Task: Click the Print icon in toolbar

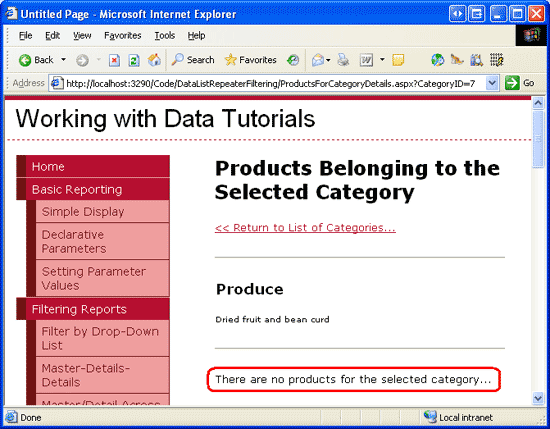Action: pyautogui.click(x=343, y=60)
